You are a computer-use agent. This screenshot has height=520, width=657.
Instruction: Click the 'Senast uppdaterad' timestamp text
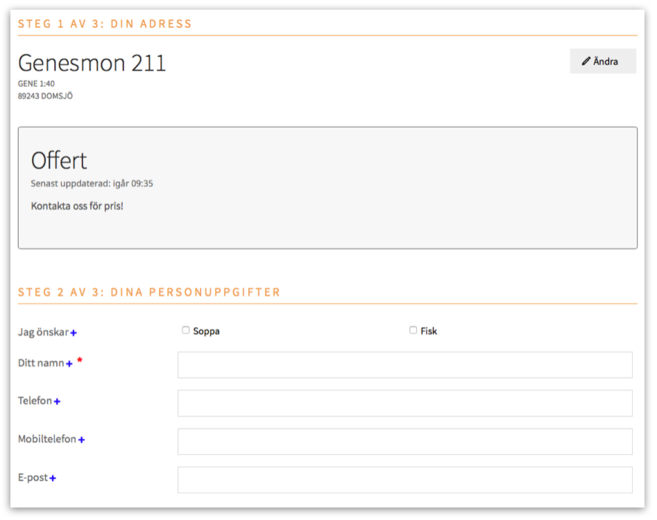pos(92,184)
